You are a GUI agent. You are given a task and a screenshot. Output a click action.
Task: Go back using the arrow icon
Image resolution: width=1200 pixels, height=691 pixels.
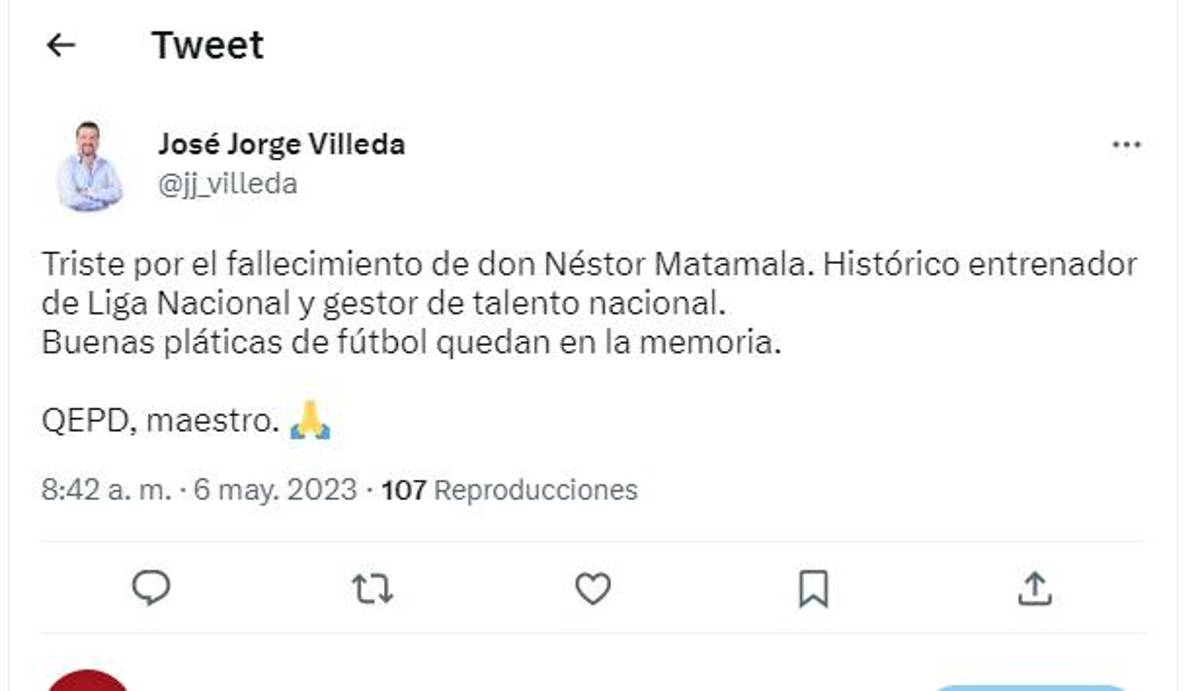pyautogui.click(x=60, y=44)
